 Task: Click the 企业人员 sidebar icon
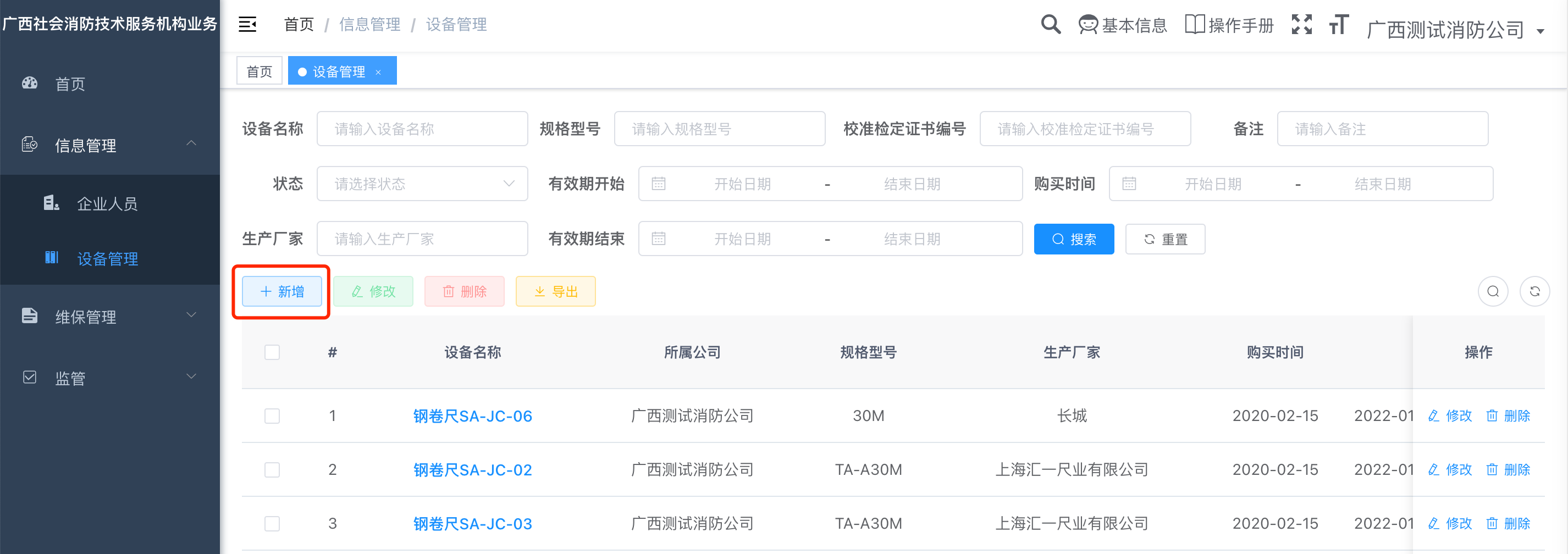coord(51,203)
